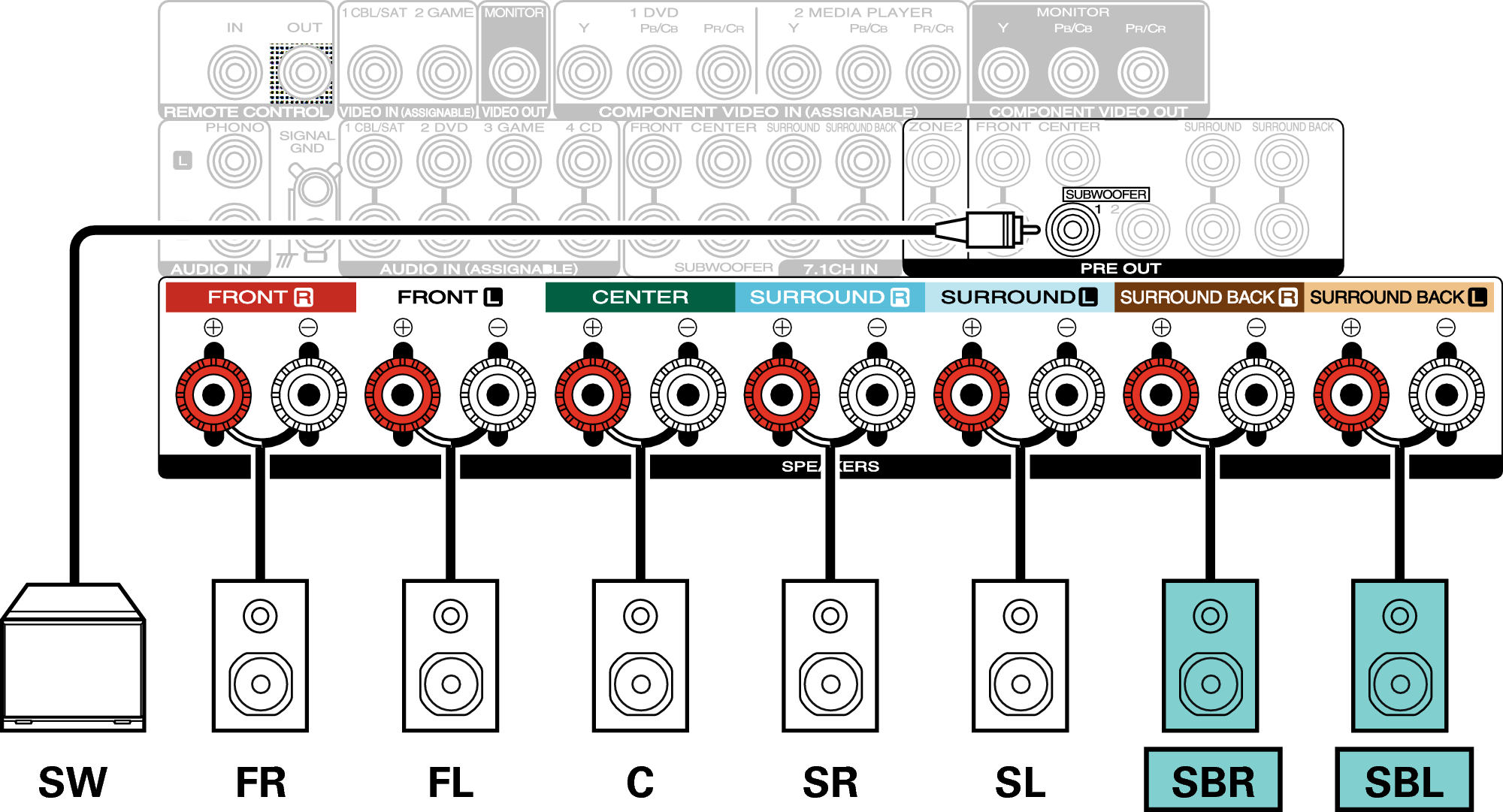
Task: Click the SBL speaker label
Action: [1402, 781]
